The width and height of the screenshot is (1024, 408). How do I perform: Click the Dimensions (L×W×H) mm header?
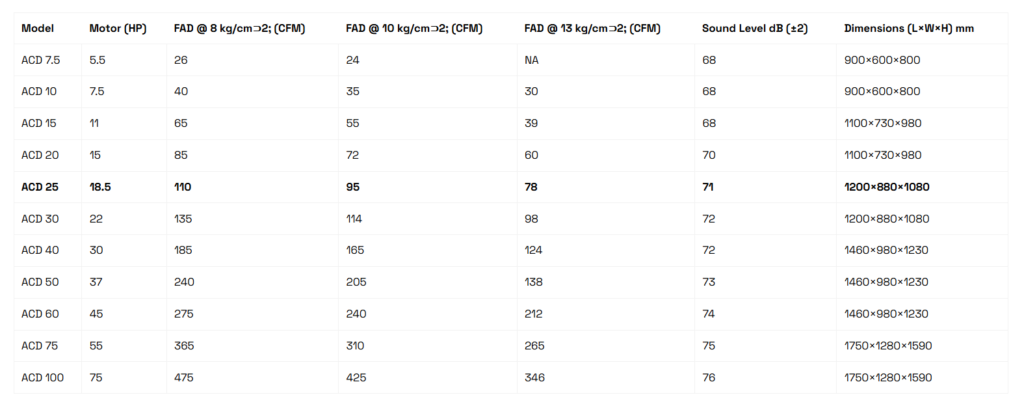coord(909,28)
